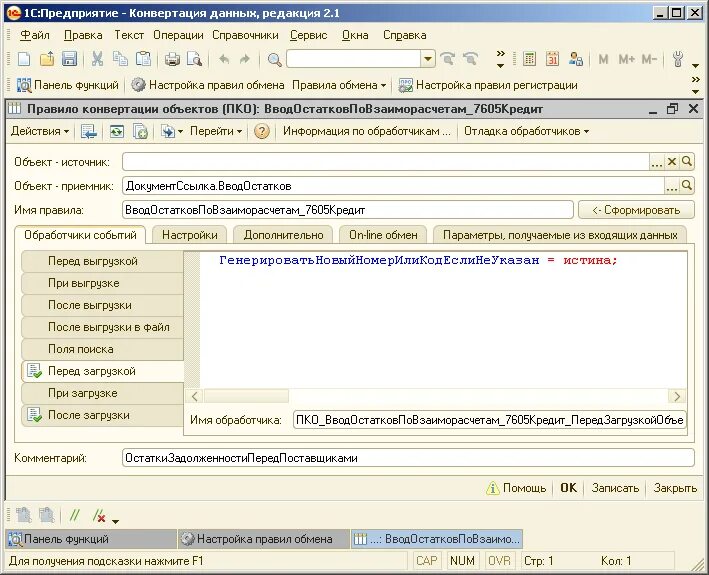Click the comment lines // icon
709x575 pixels.
click(x=75, y=515)
